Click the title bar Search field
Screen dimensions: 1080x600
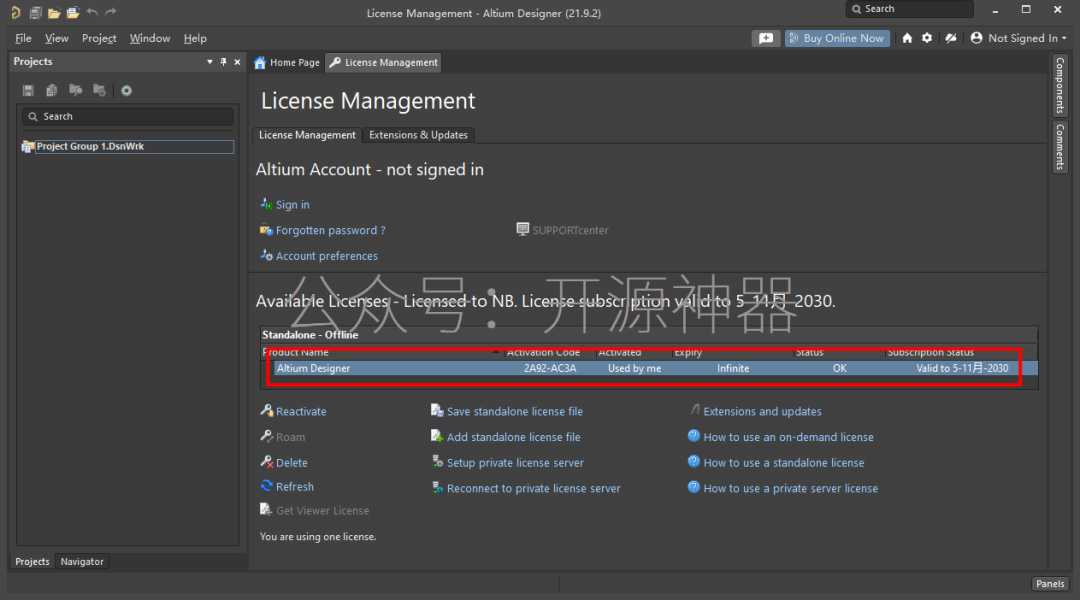[910, 9]
